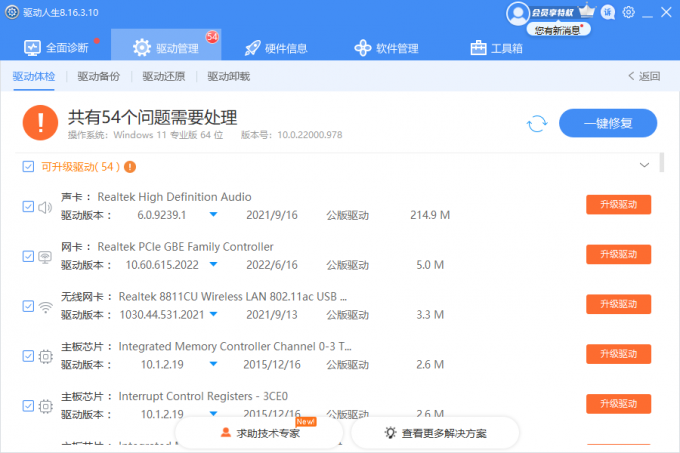680x453 pixels.
Task: Click size value 3.3 M
Action: click(430, 315)
